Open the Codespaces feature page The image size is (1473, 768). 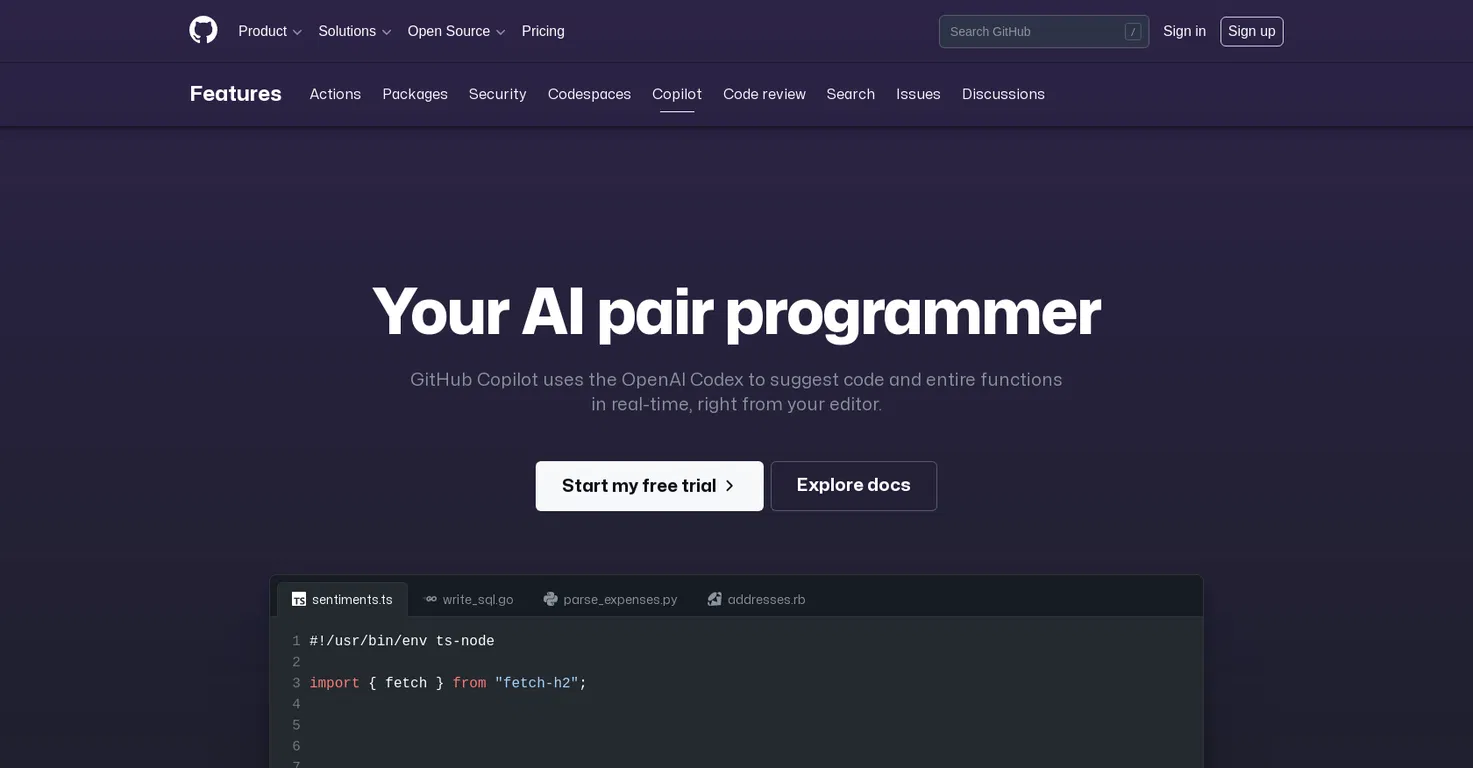point(589,94)
